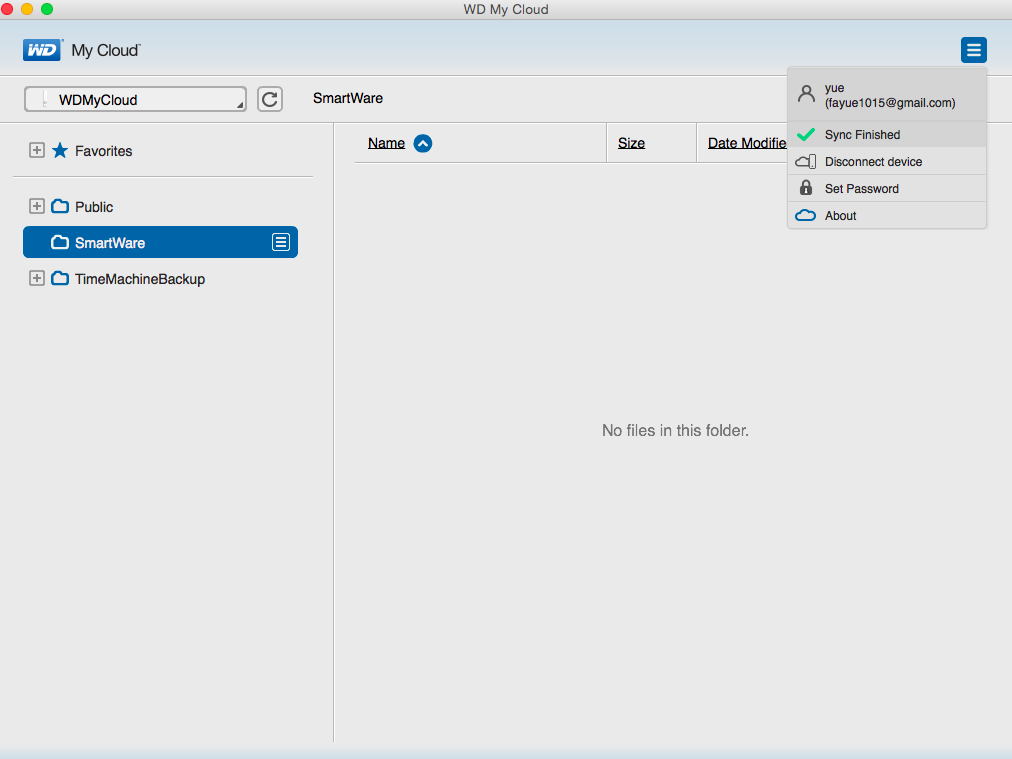
Task: Click the My Cloud title text
Action: coord(106,50)
